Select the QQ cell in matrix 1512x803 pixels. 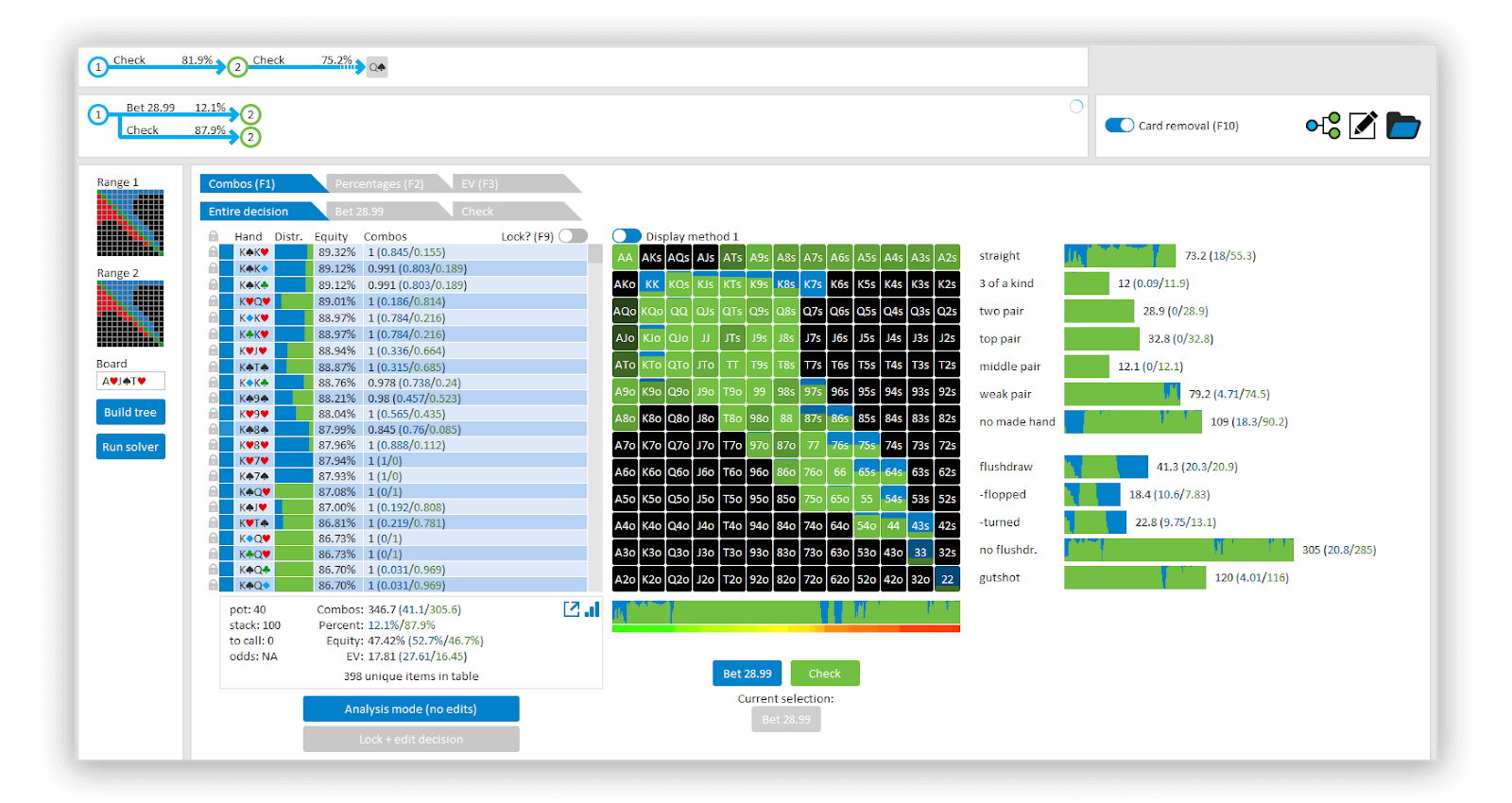(679, 311)
